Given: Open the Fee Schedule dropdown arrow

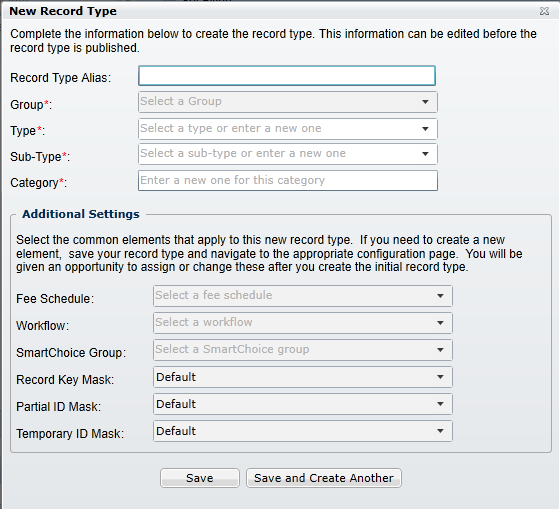Looking at the screenshot, I should (x=440, y=296).
